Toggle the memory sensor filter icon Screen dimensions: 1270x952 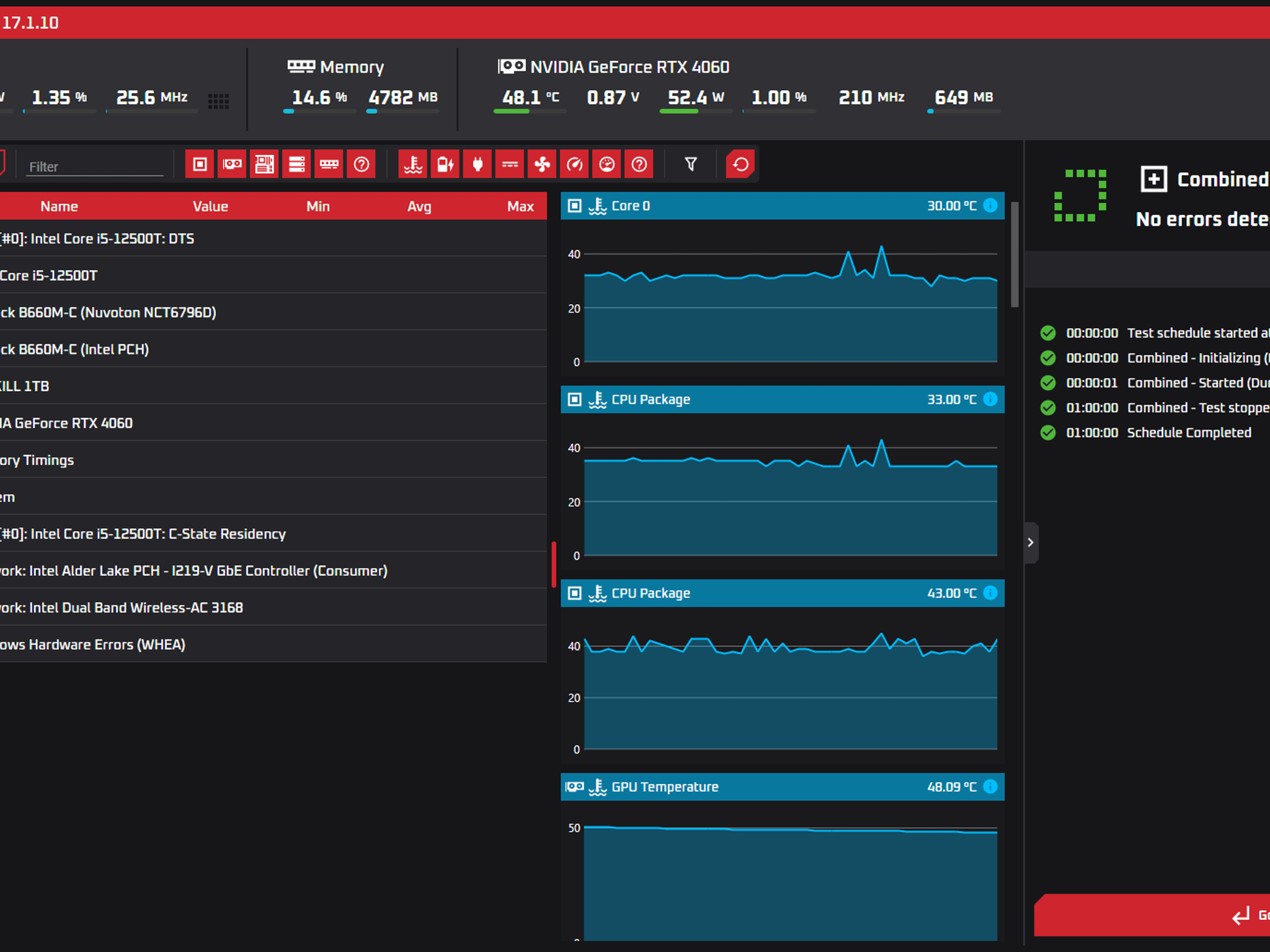point(329,164)
